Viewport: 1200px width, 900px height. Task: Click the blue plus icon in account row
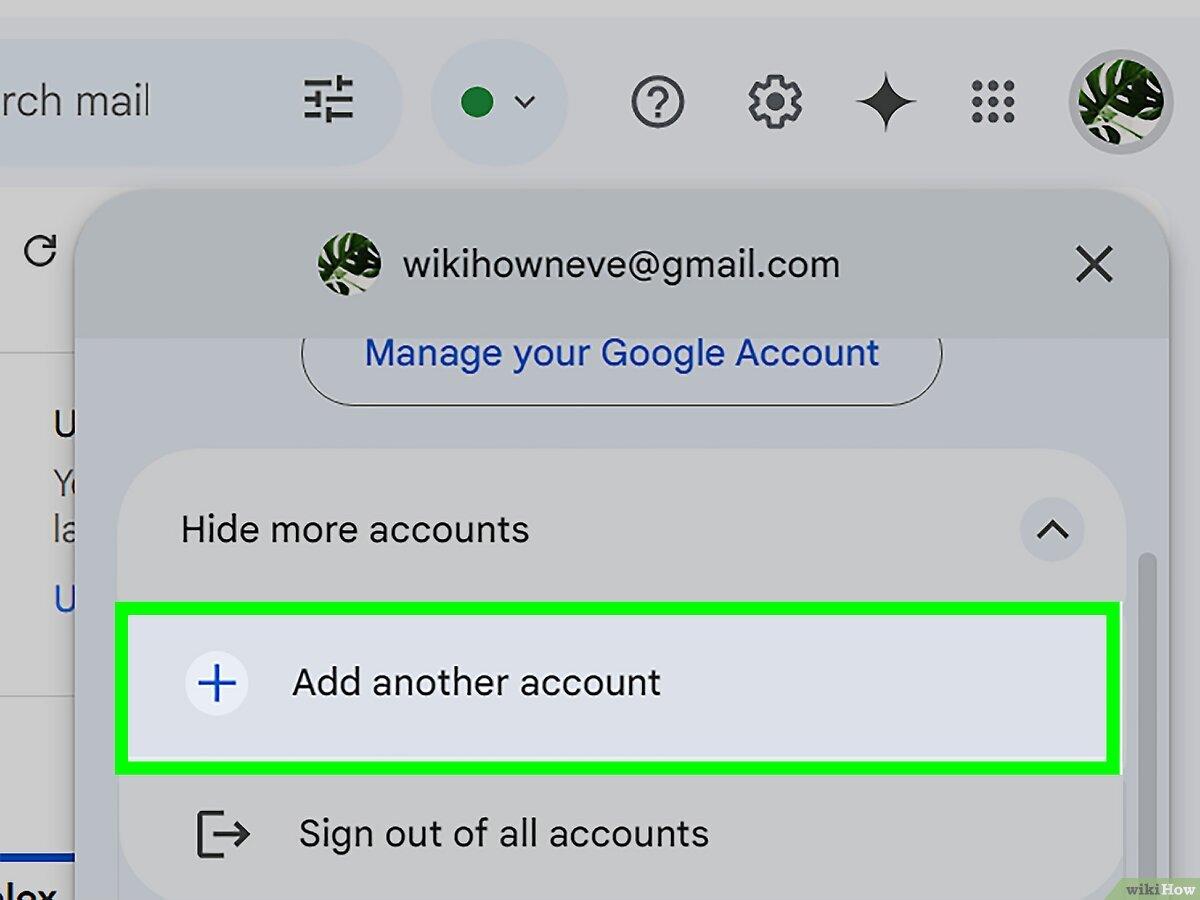pyautogui.click(x=217, y=683)
